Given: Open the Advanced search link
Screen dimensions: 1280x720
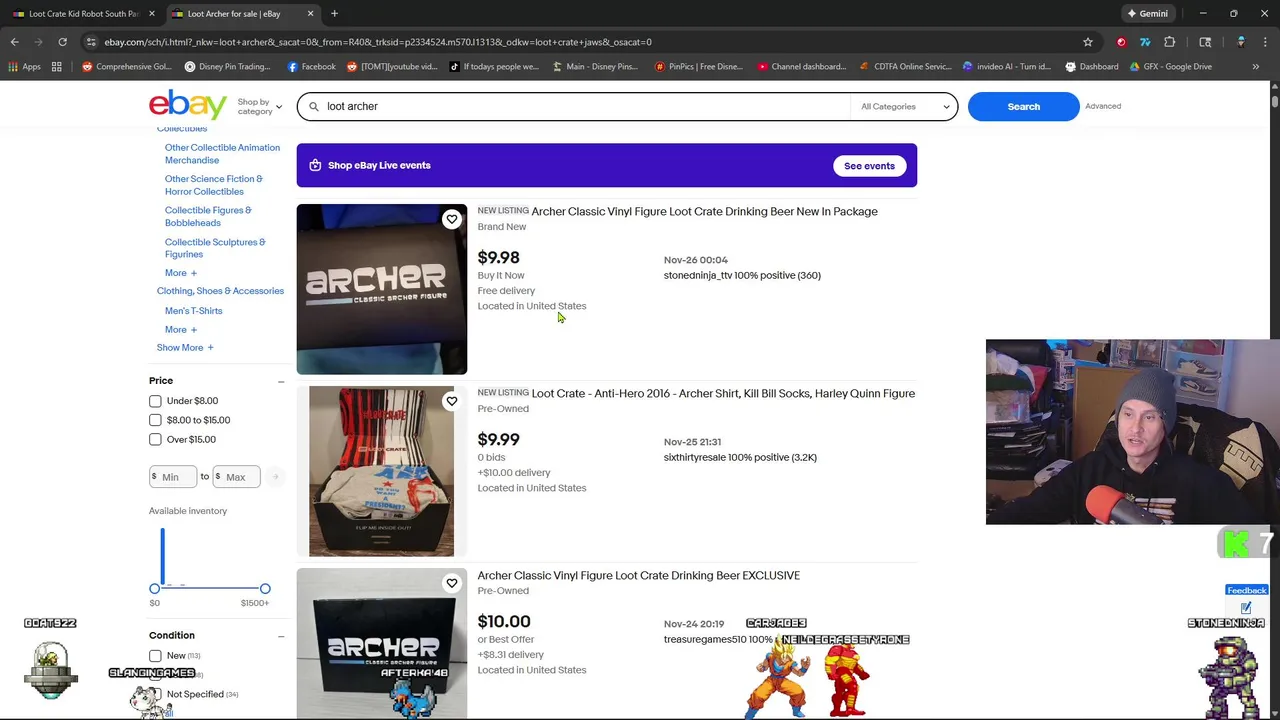Looking at the screenshot, I should pos(1103,106).
